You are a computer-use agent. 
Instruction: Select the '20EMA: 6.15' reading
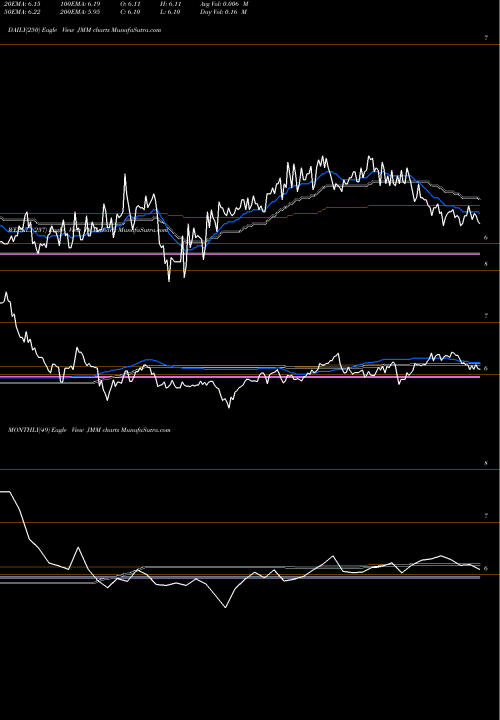click(x=22, y=4)
